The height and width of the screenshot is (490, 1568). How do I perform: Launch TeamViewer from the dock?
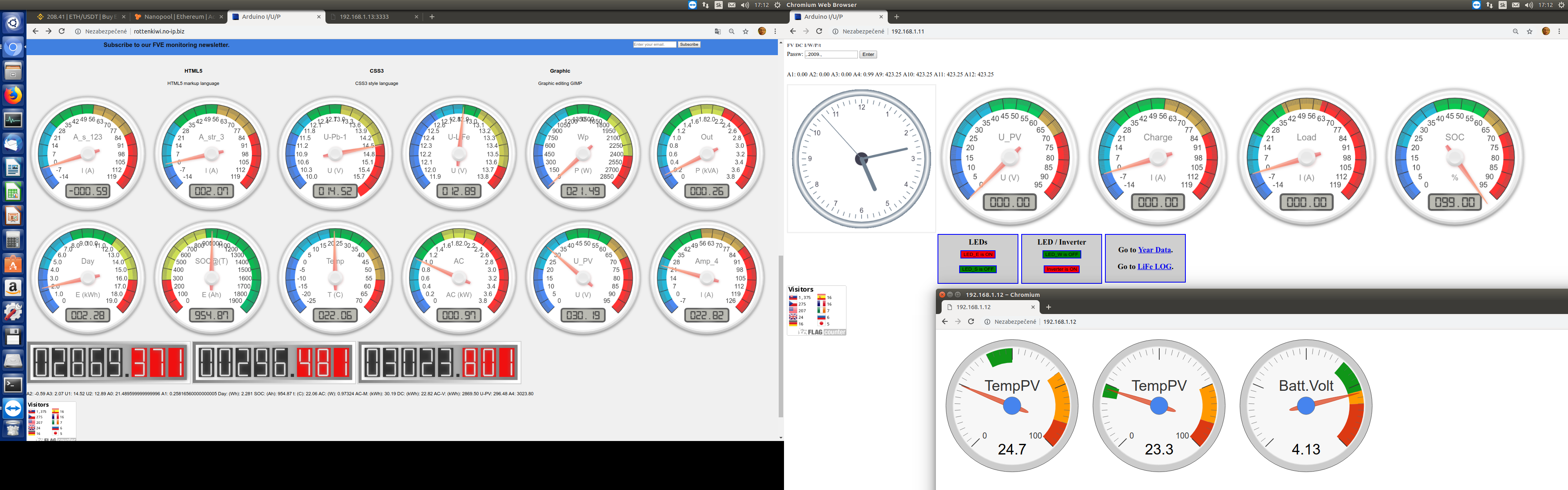pyautogui.click(x=13, y=408)
